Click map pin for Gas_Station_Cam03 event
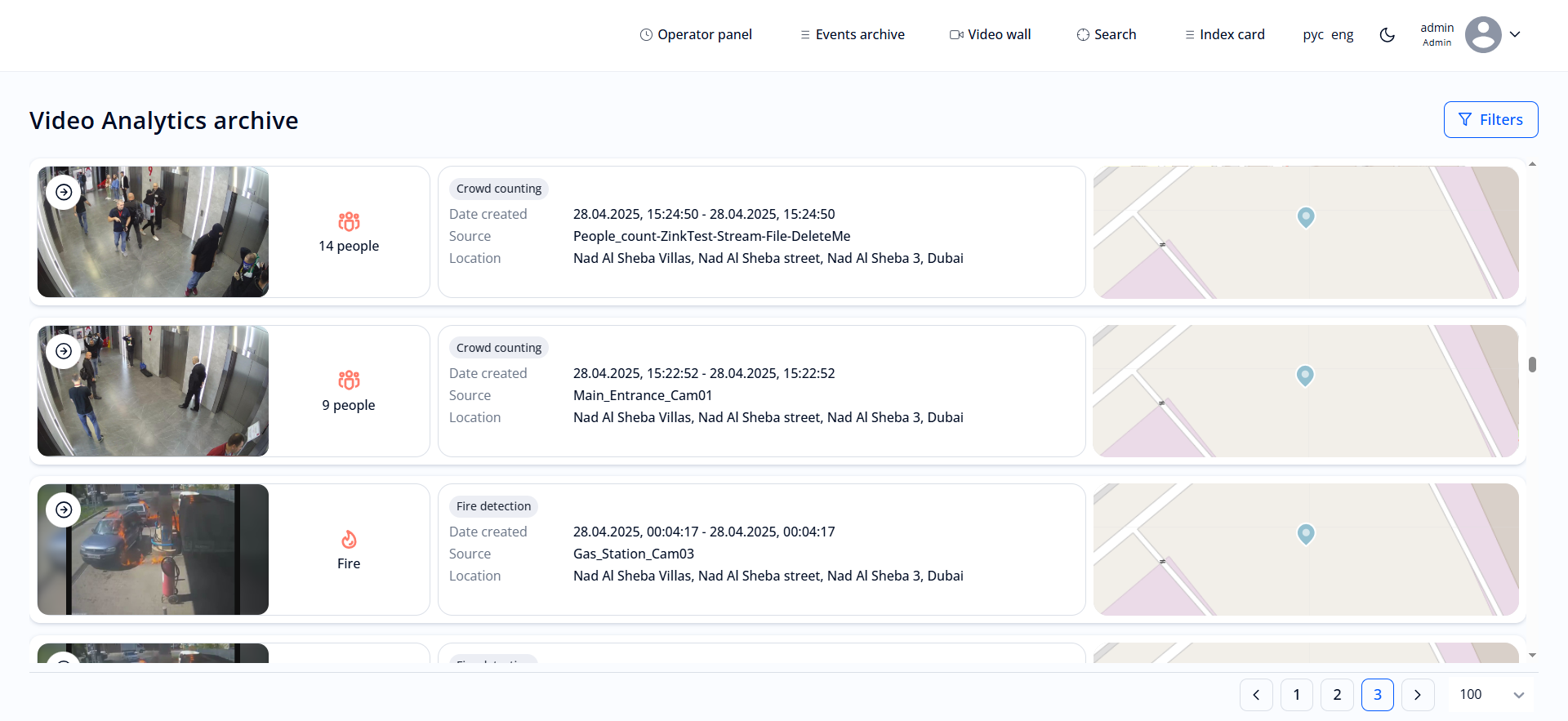Screen dimensions: 1568x721 pyautogui.click(x=1306, y=534)
